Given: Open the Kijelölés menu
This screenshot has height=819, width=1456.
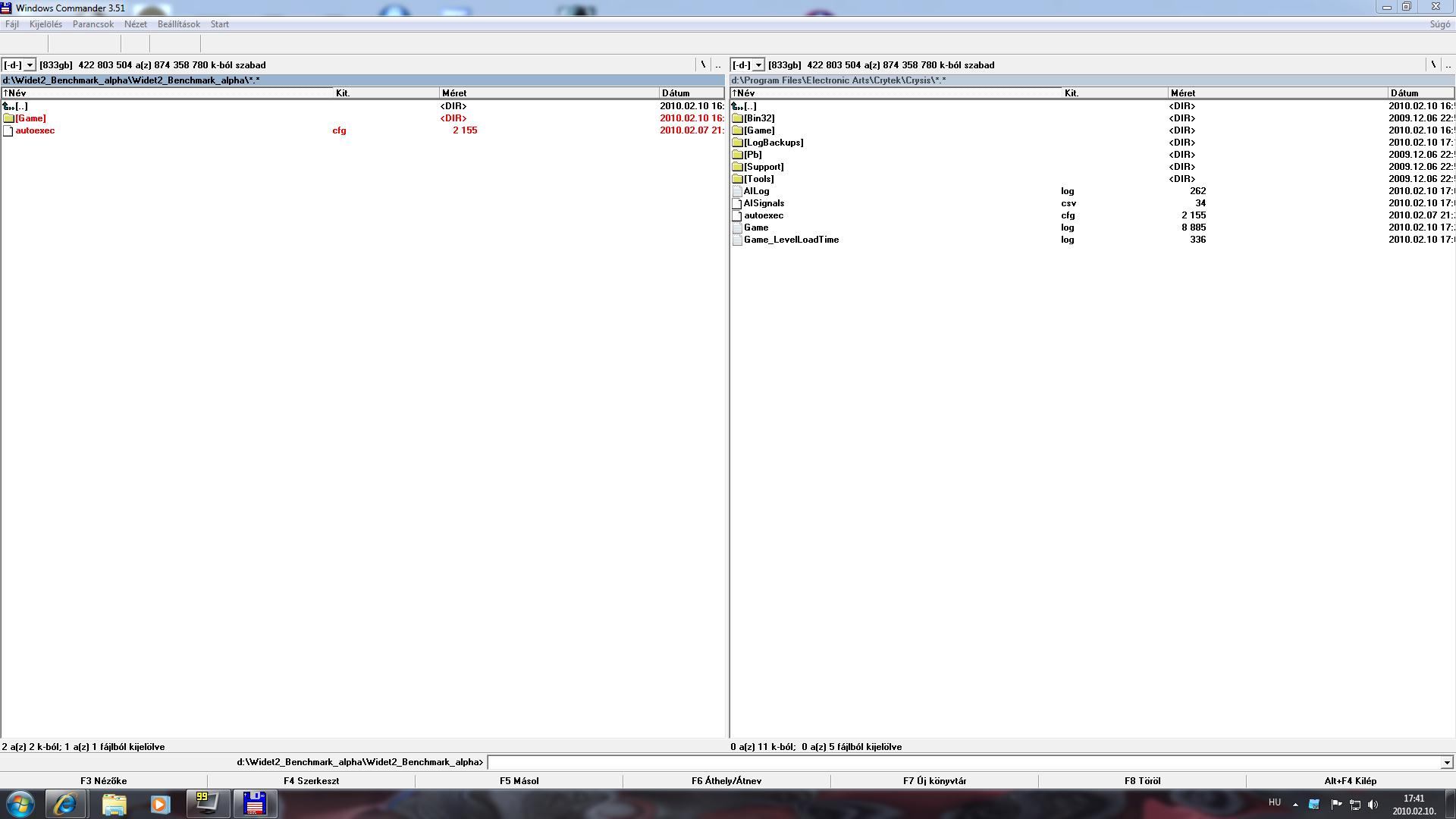Looking at the screenshot, I should tap(45, 24).
